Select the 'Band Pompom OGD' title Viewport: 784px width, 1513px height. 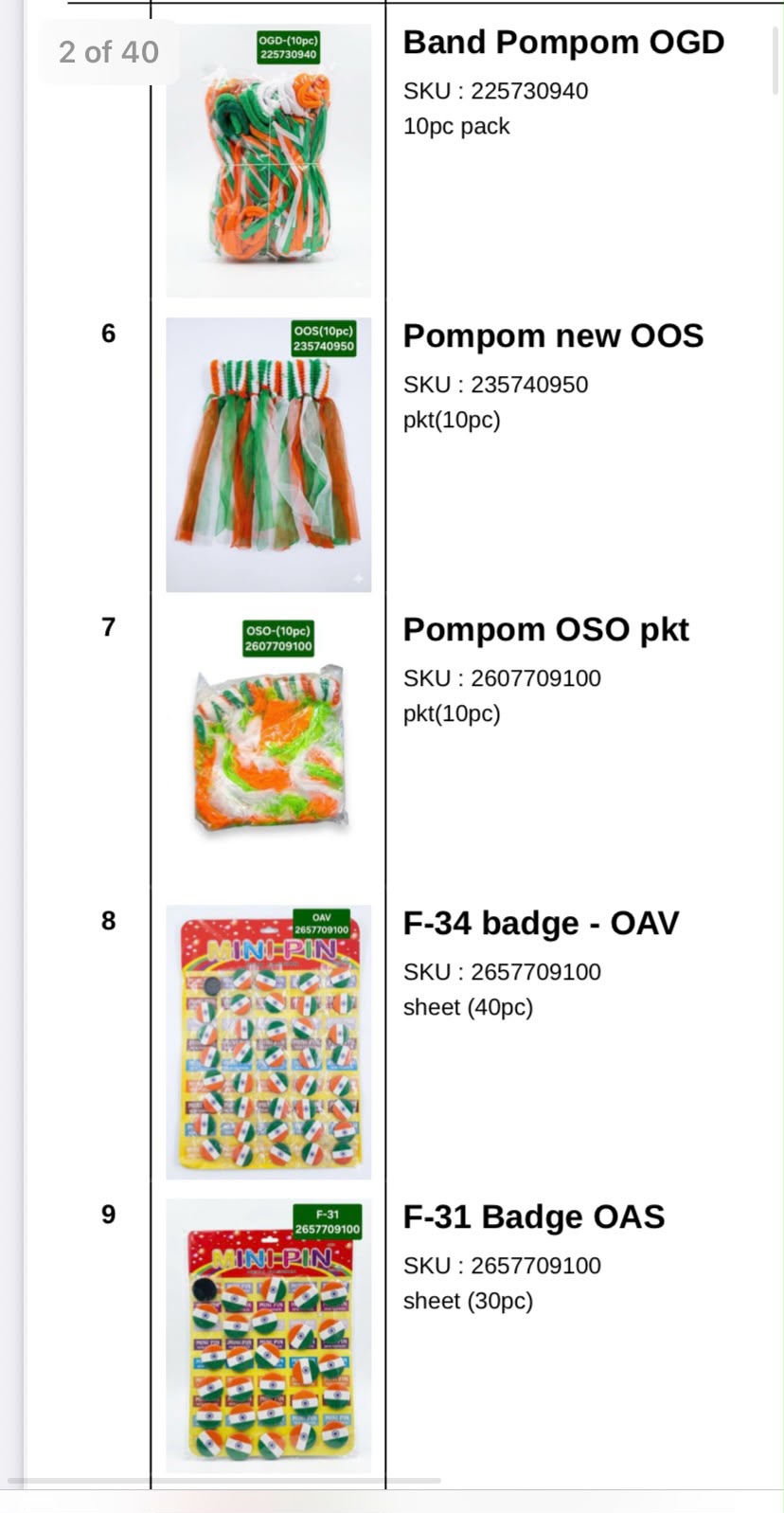(x=563, y=43)
